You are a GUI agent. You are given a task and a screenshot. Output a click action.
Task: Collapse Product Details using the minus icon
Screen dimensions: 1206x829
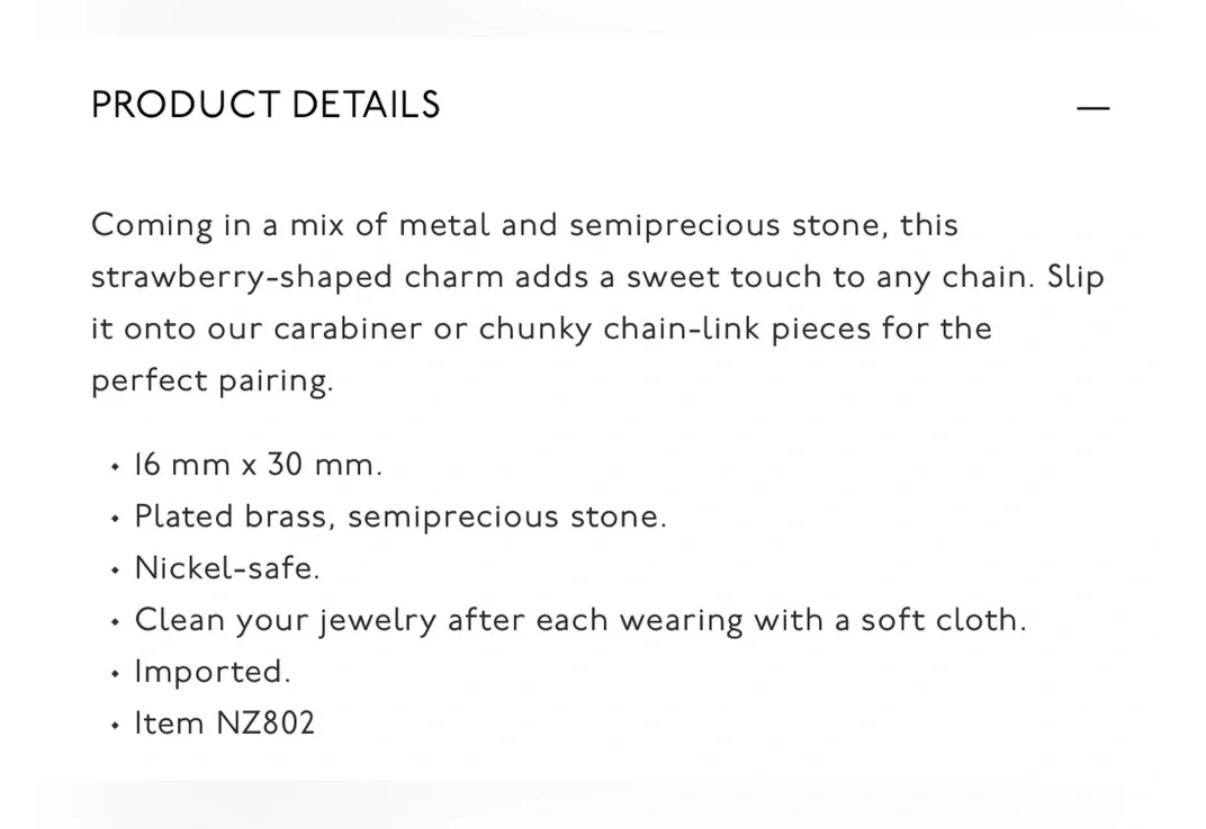coord(1093,107)
